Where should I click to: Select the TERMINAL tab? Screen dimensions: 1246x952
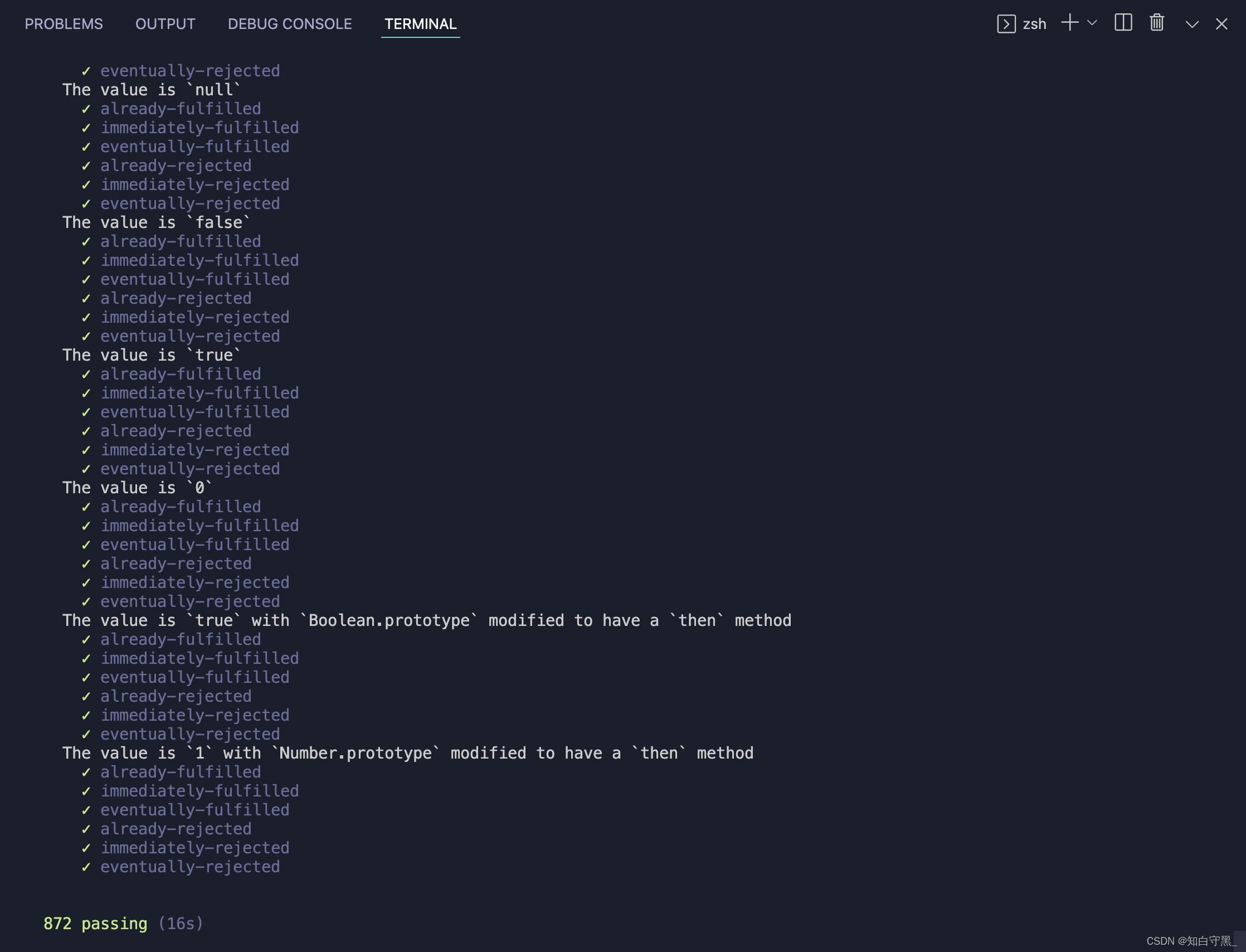pos(420,24)
